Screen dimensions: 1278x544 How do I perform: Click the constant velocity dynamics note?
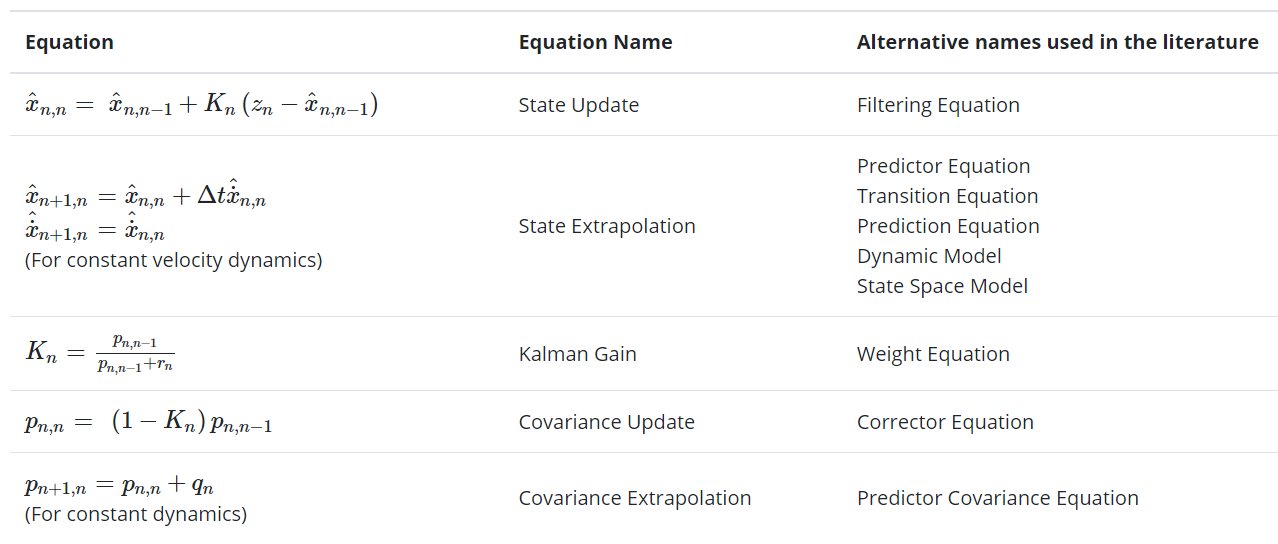pos(173,261)
